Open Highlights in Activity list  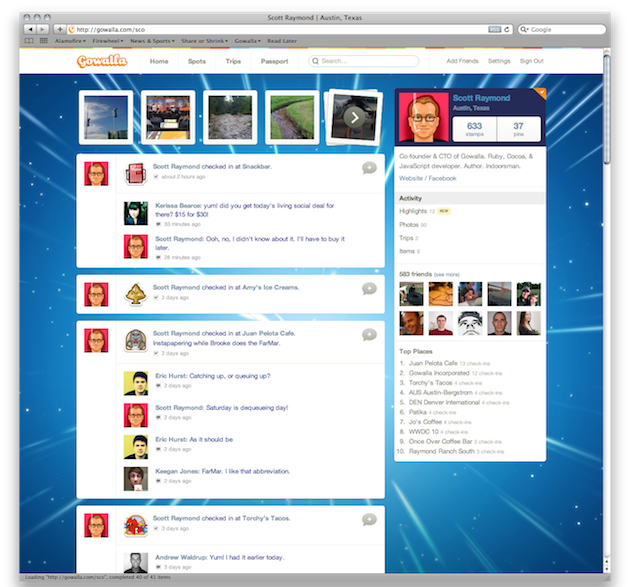tap(413, 211)
